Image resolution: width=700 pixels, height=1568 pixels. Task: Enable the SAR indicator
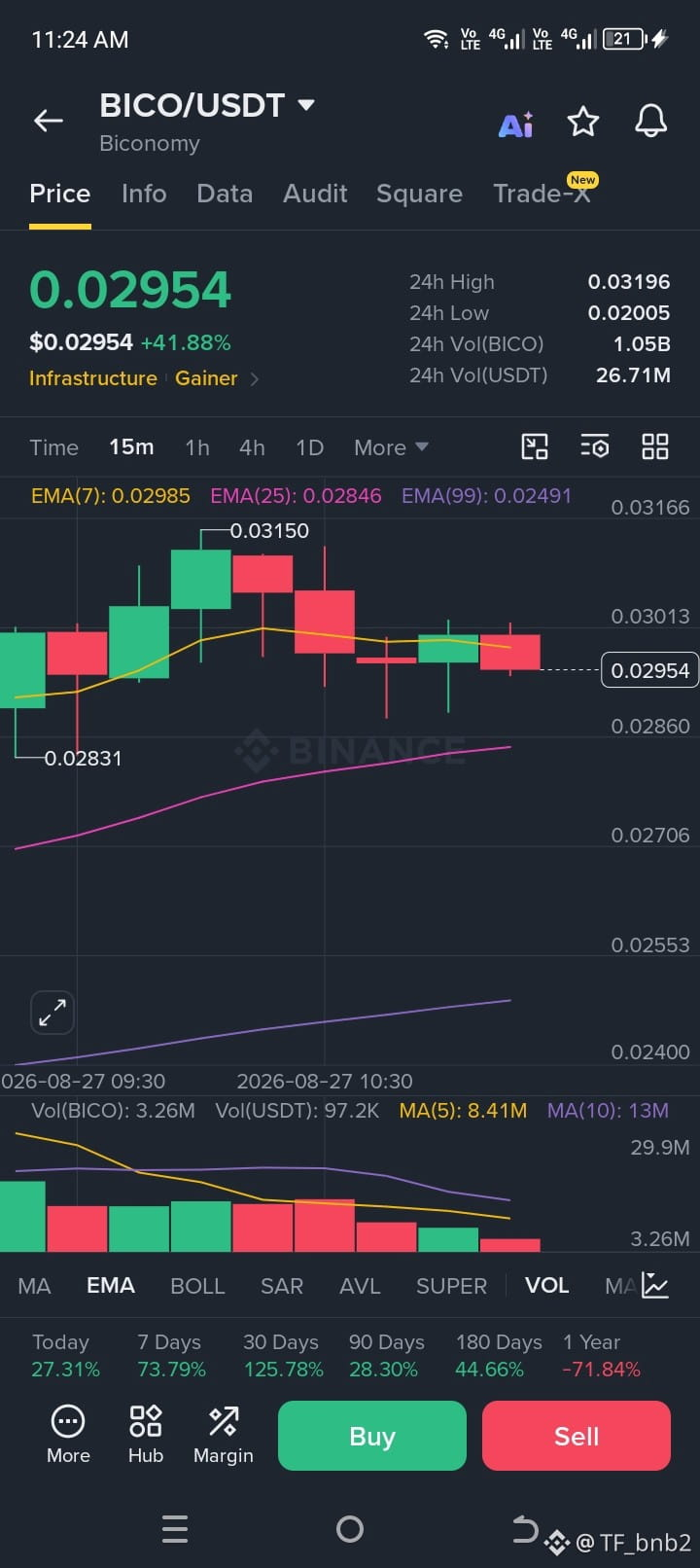tap(282, 1286)
